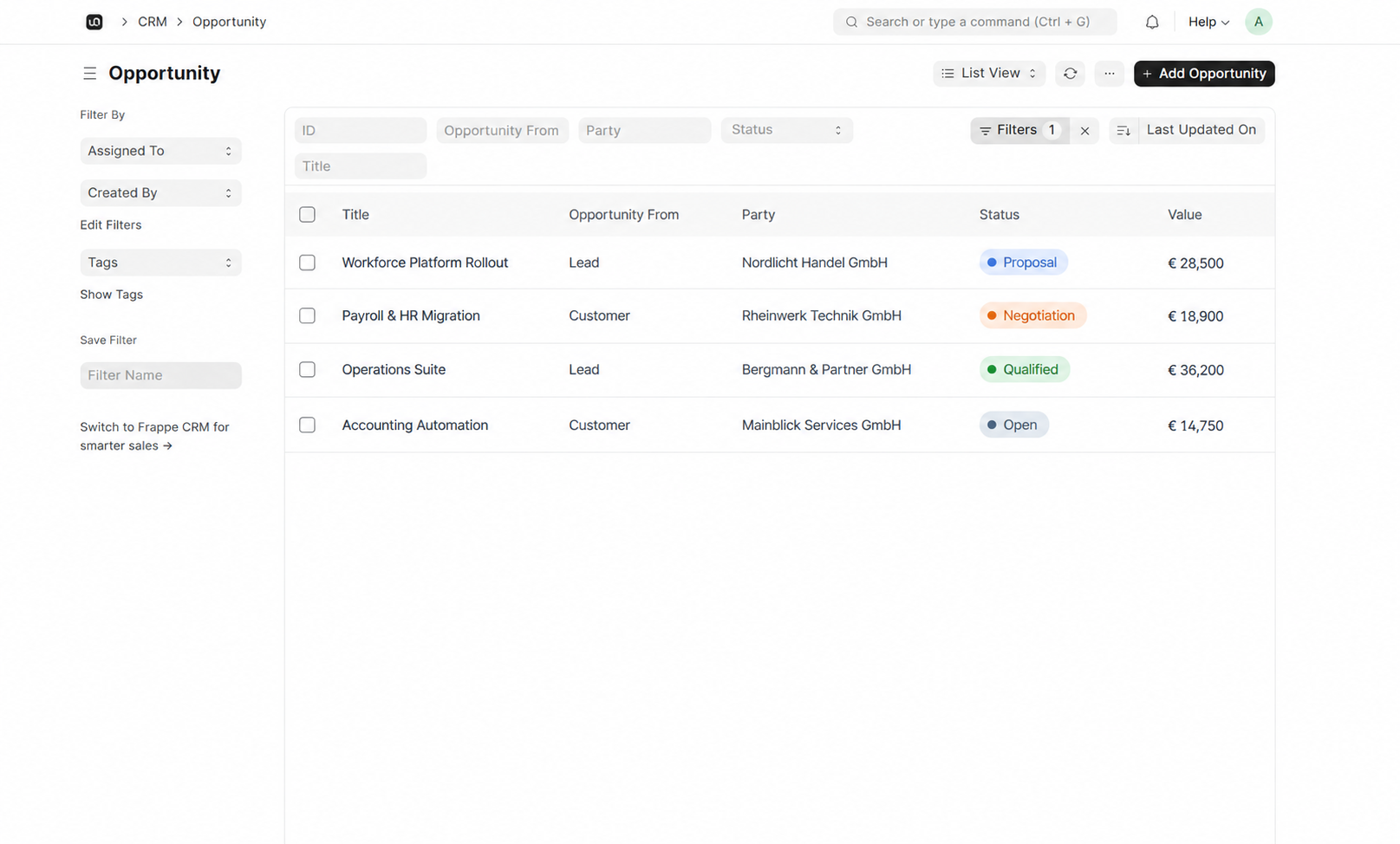Check the Accounting Automation row
This screenshot has height=844, width=1400.
[308, 425]
